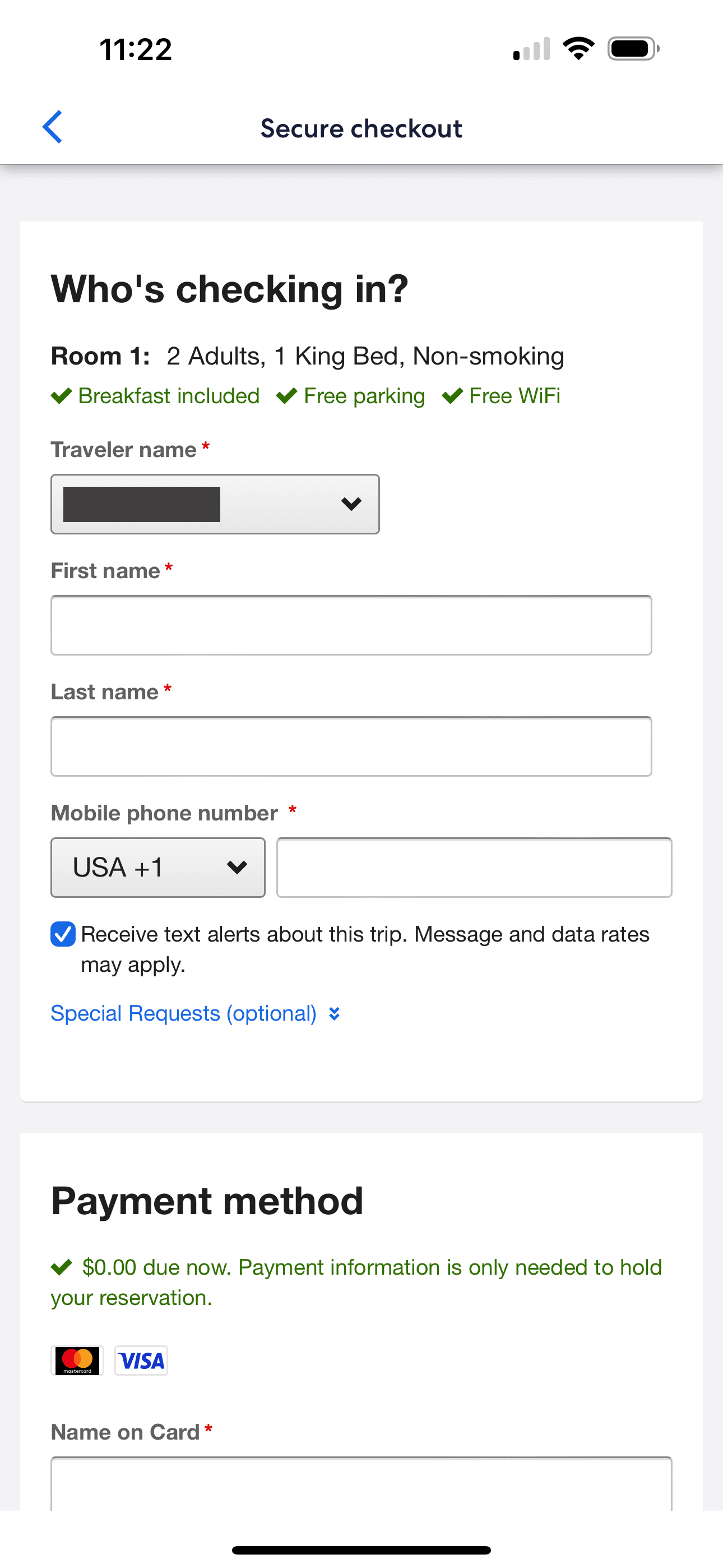Open the Traveler name dropdown
This screenshot has width=723, height=1568.
[x=215, y=504]
